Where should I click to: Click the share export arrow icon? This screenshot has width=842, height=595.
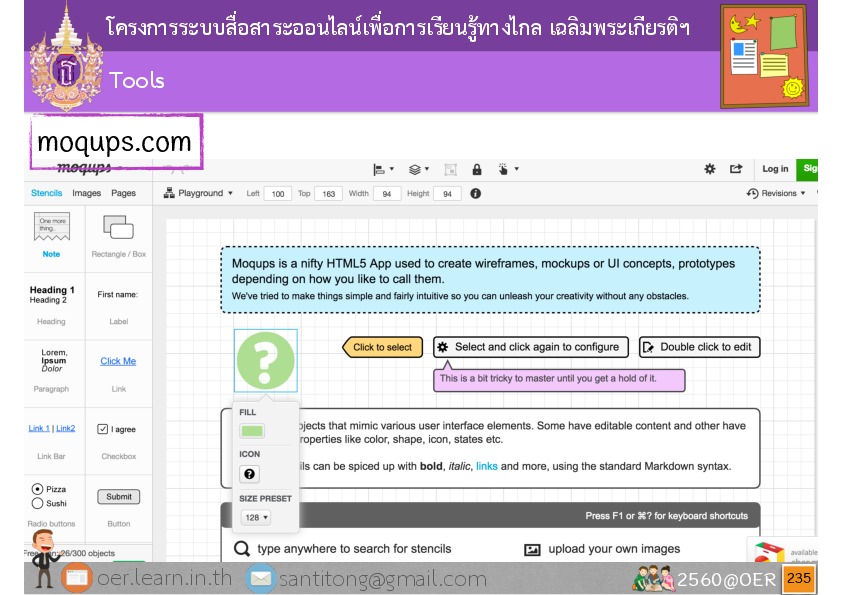click(736, 169)
